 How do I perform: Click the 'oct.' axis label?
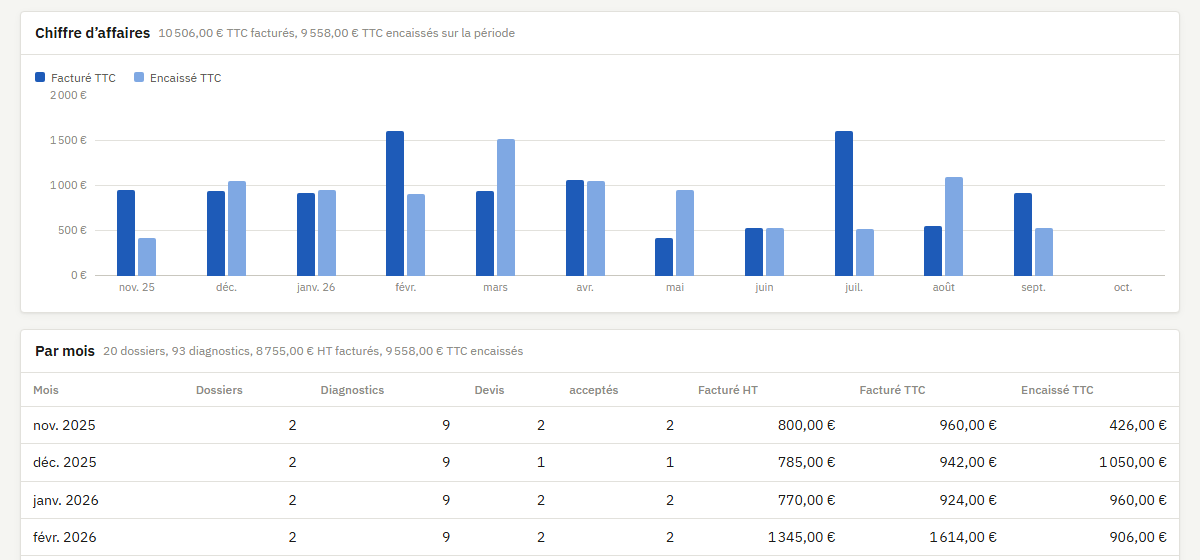pyautogui.click(x=1123, y=287)
